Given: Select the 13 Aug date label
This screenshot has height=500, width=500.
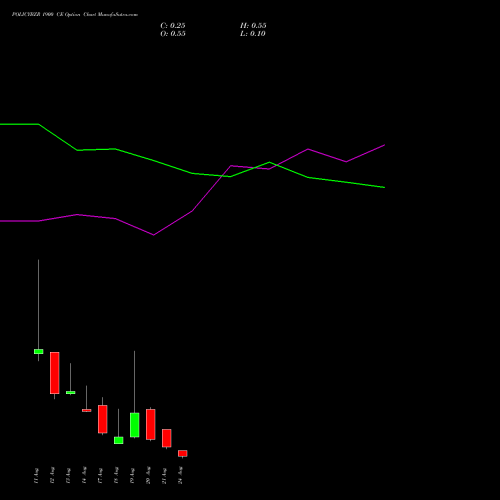Looking at the screenshot, I should coord(68,476).
